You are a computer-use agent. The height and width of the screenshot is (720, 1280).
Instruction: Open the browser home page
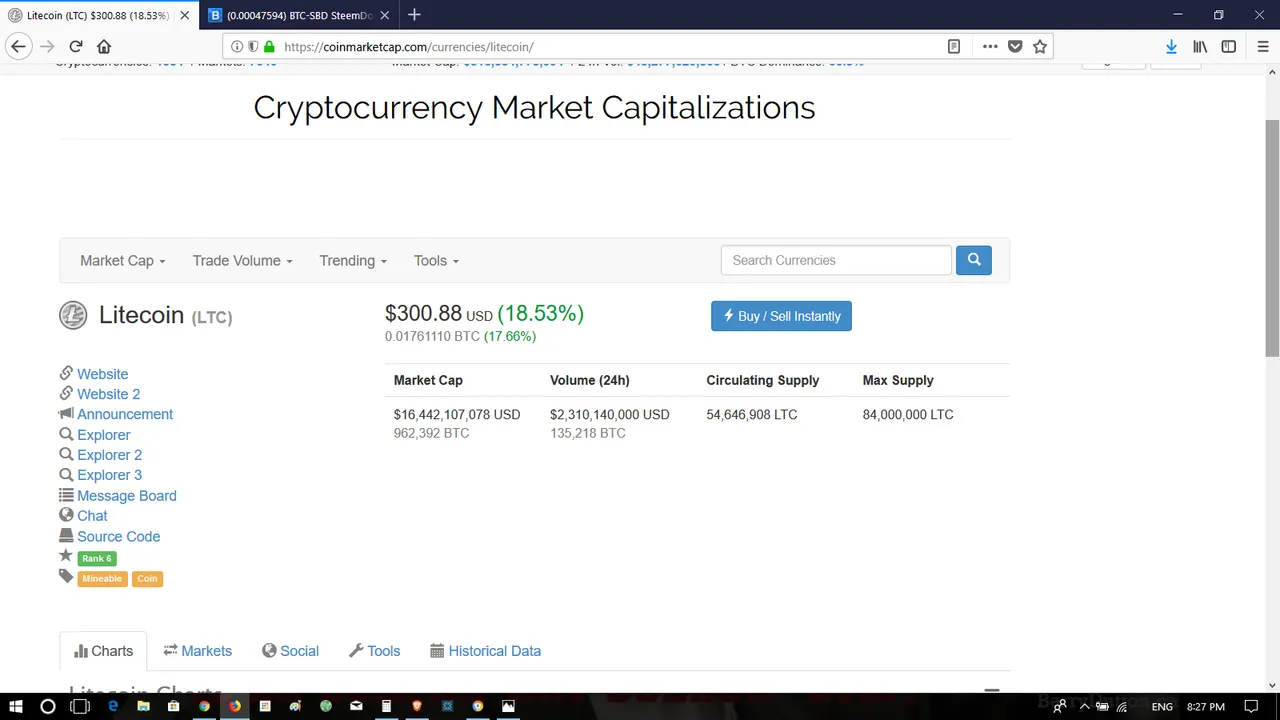pyautogui.click(x=104, y=46)
